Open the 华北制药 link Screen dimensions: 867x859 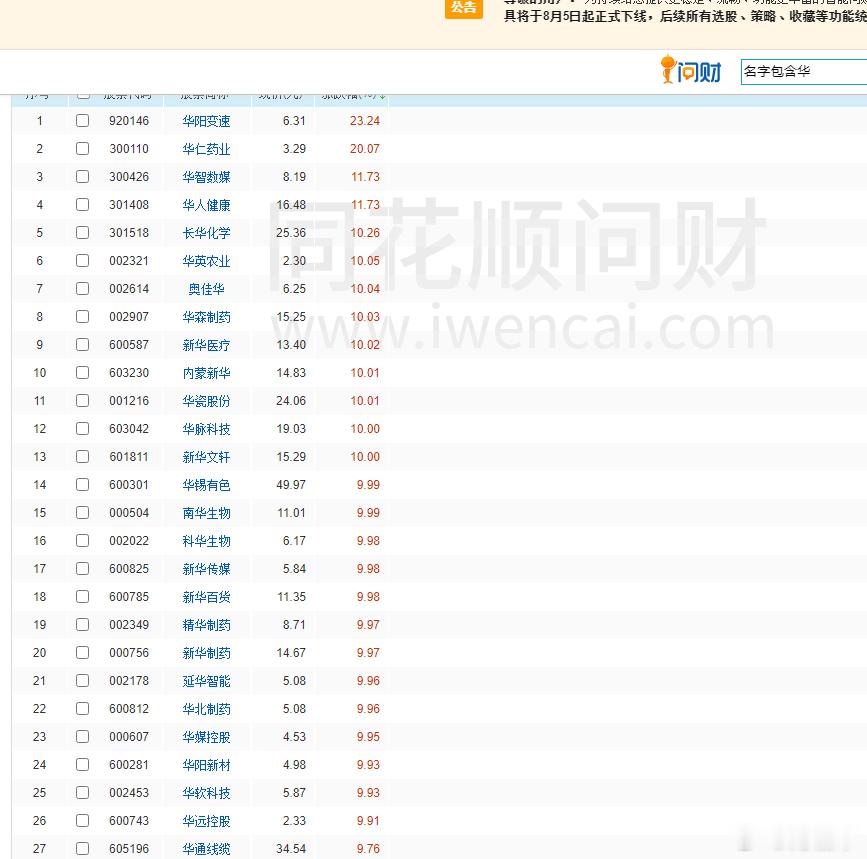tap(206, 709)
